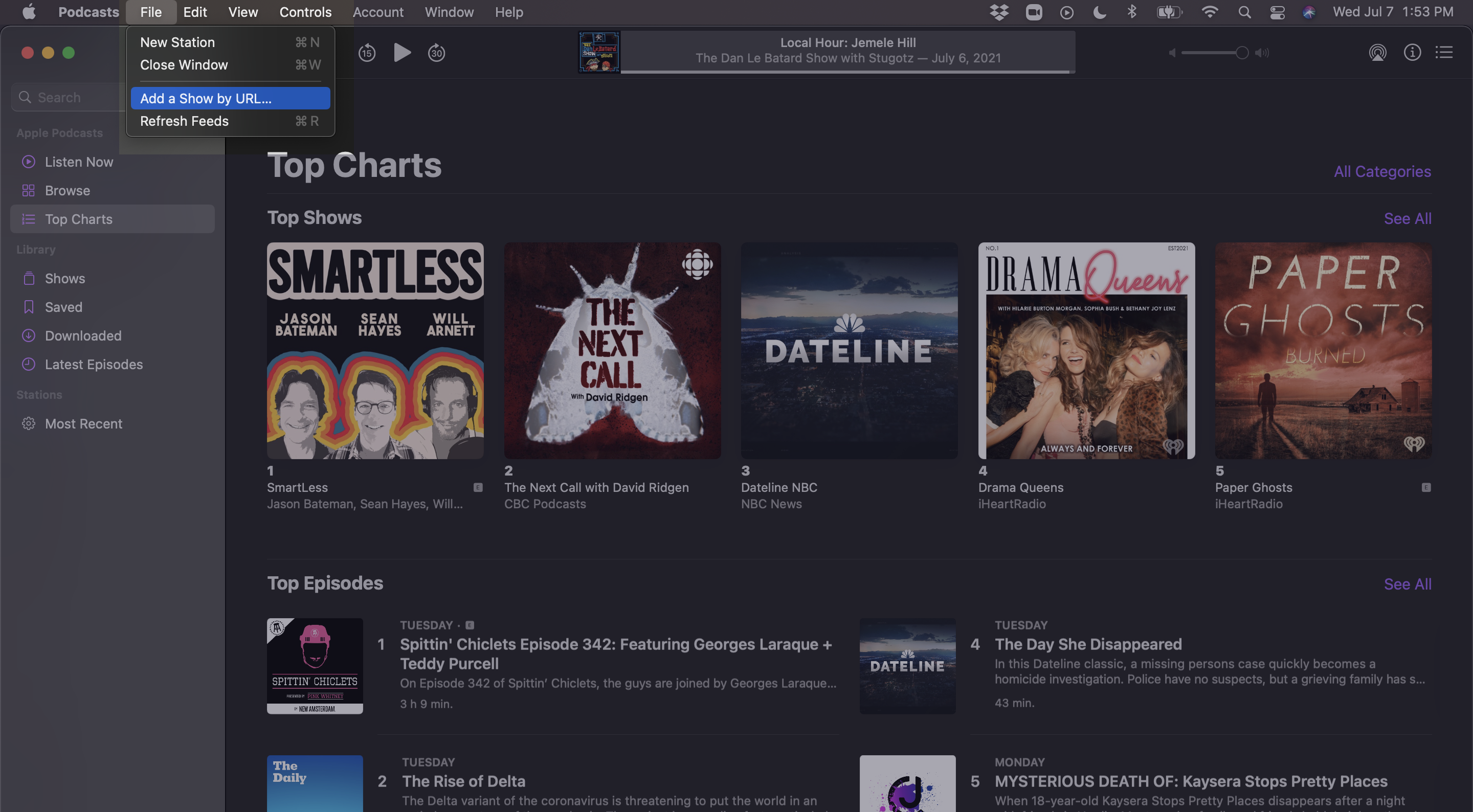Viewport: 1473px width, 812px height.
Task: Open Control Center
Action: pyautogui.click(x=1277, y=12)
